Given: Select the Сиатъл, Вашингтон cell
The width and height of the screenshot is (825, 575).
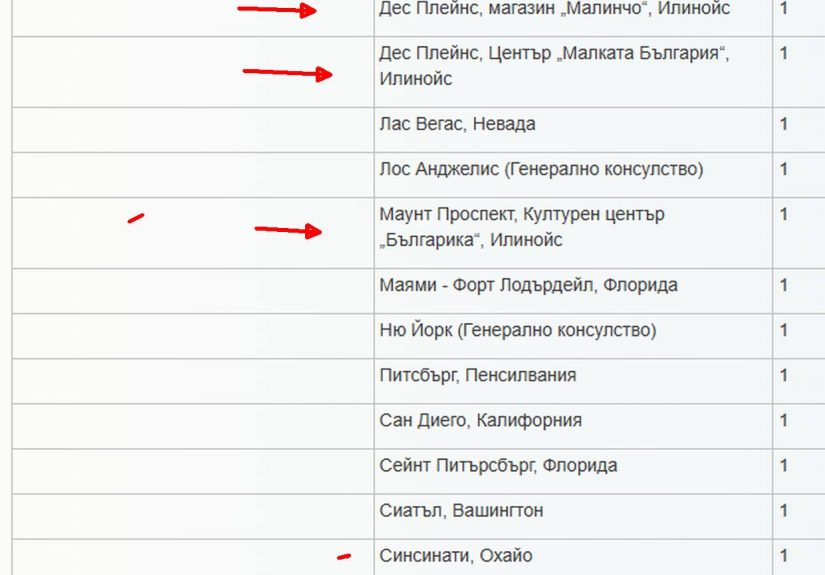Looking at the screenshot, I should coord(461,511).
